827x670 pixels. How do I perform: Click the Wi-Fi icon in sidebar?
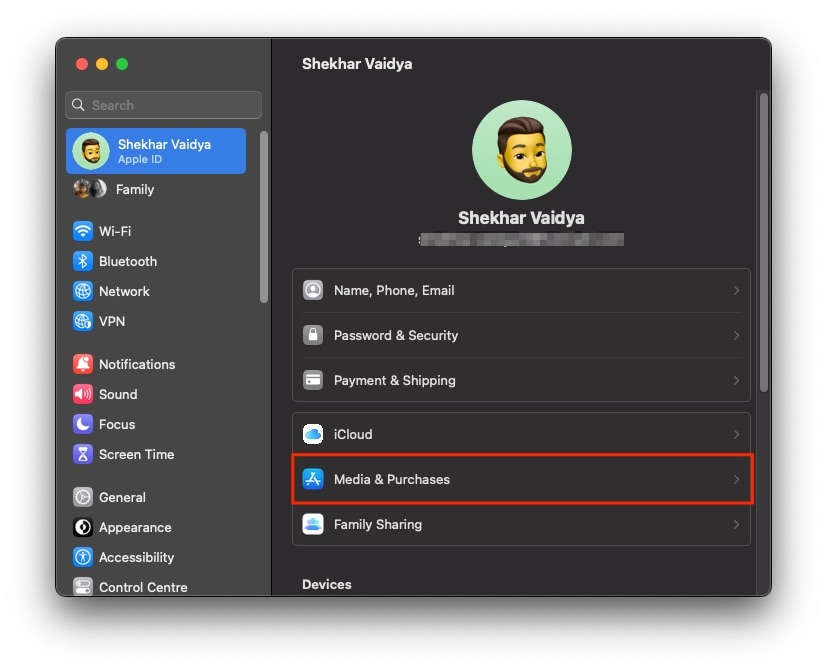(83, 231)
